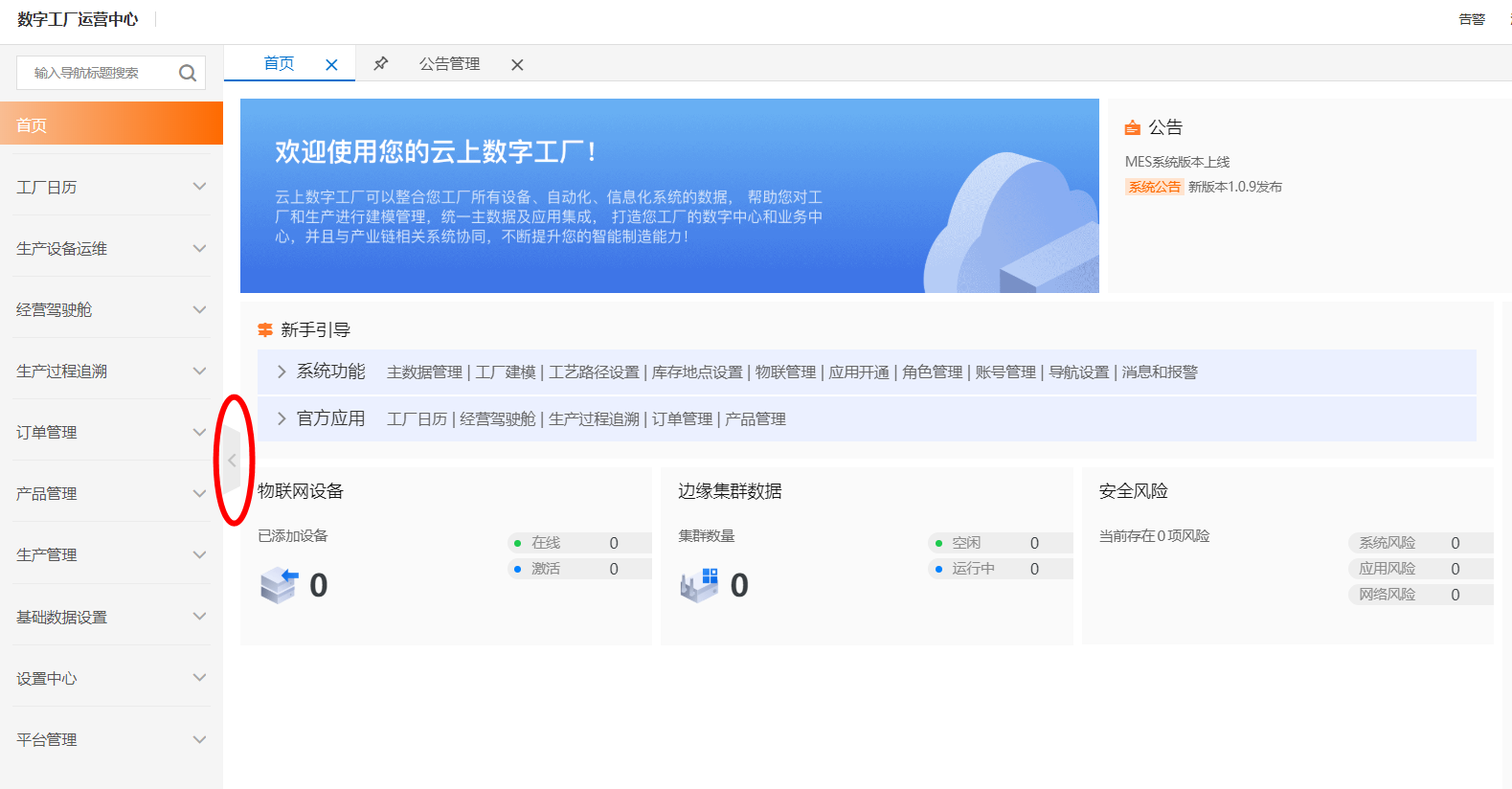Image resolution: width=1512 pixels, height=789 pixels.
Task: Open the 导航设置 guide link
Action: 1079,372
